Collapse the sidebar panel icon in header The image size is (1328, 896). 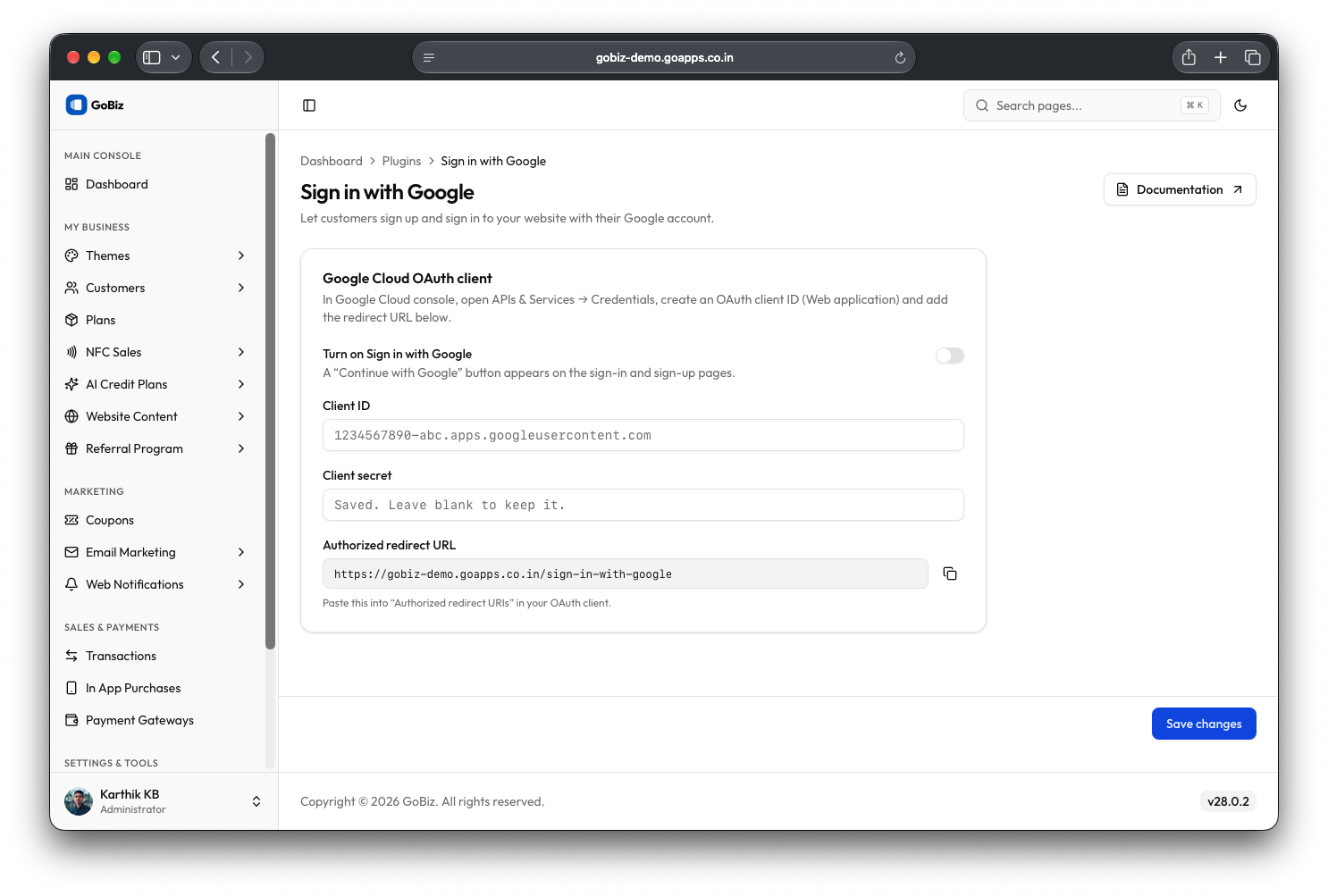[x=309, y=105]
